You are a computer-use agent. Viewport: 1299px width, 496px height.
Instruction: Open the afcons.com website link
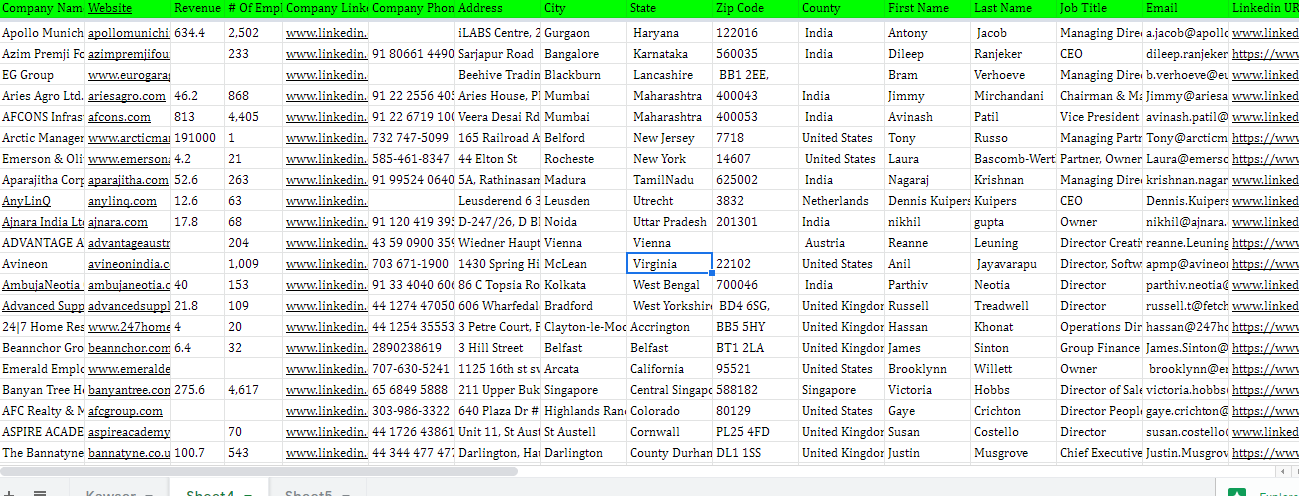tap(119, 117)
